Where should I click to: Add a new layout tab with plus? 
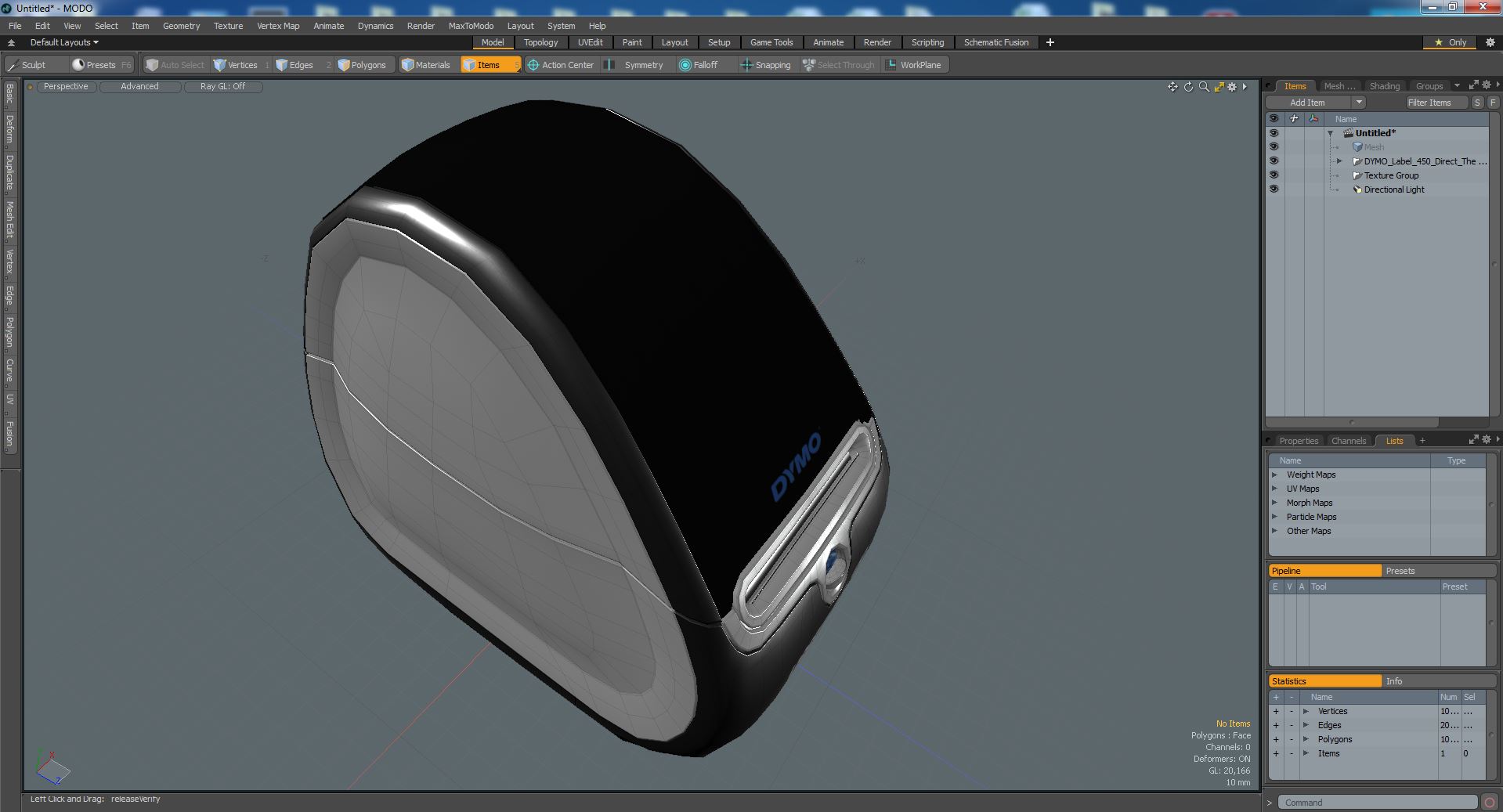(x=1050, y=42)
